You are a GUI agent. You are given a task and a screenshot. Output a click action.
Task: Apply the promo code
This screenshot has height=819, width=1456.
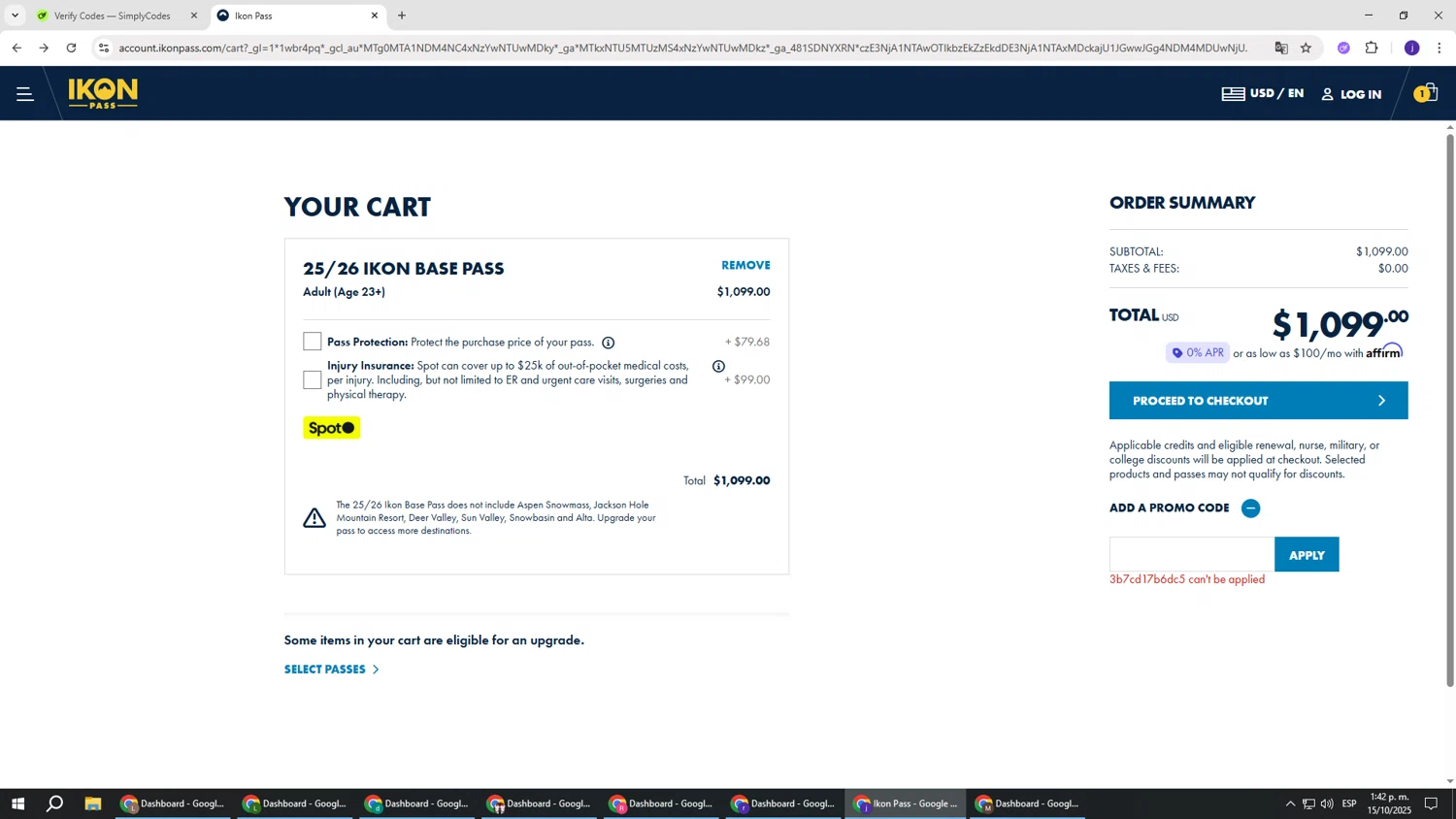click(1307, 555)
